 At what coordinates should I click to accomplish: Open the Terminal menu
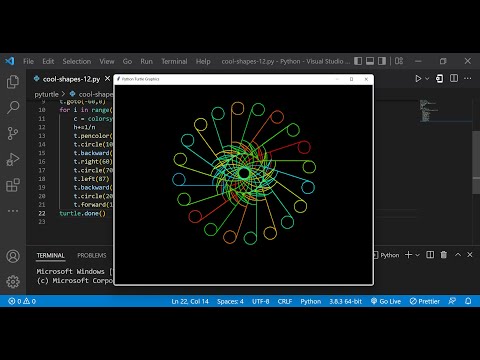tap(174, 61)
